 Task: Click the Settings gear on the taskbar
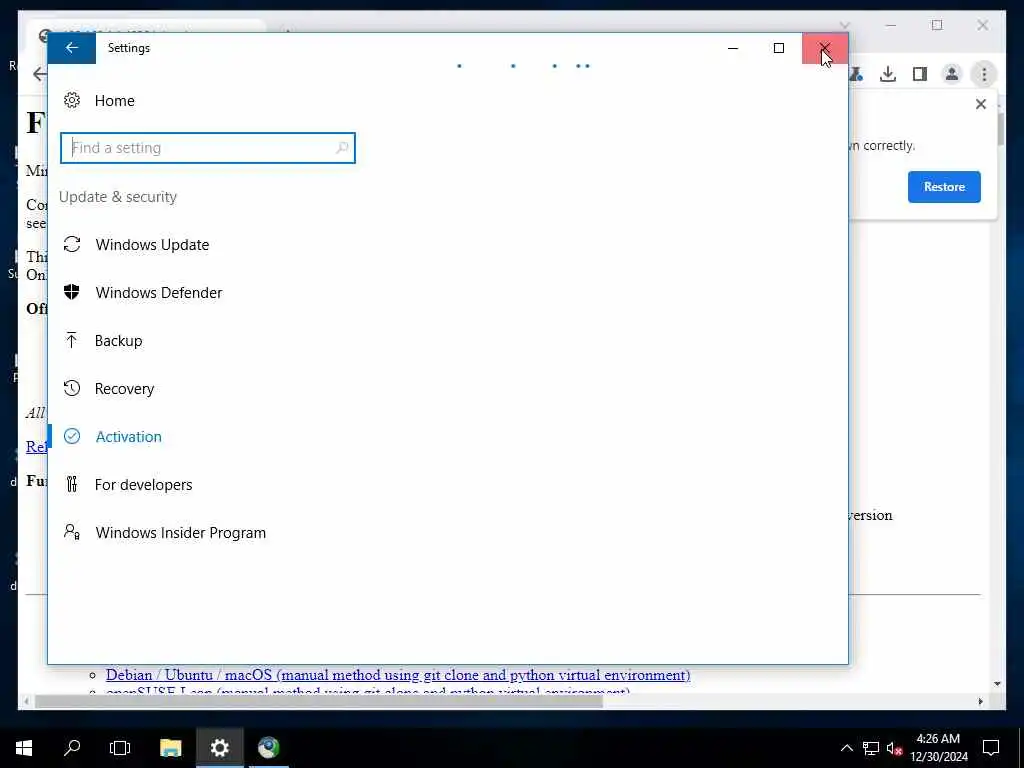pyautogui.click(x=219, y=748)
